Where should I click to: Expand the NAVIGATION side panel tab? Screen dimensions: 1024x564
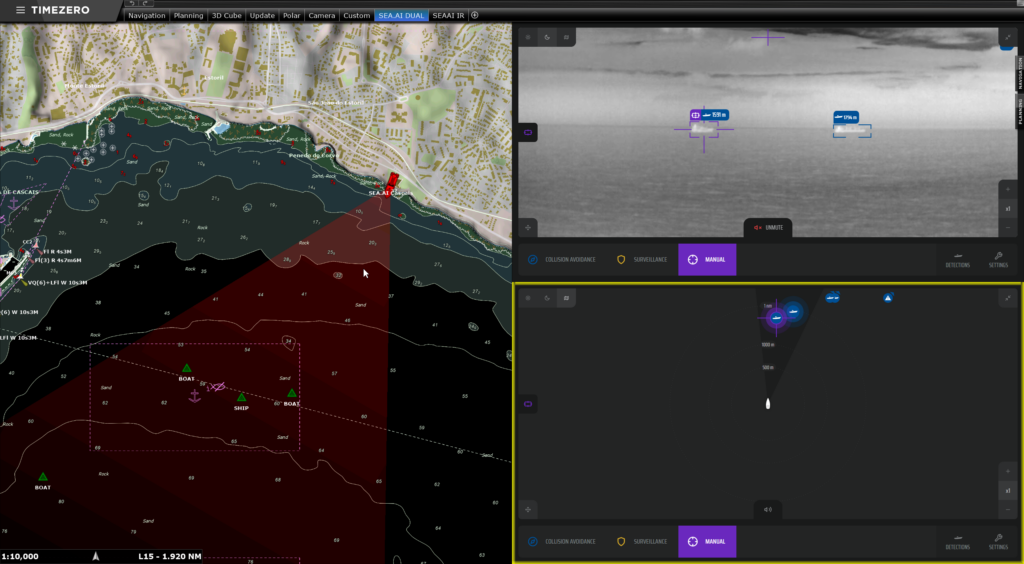(1019, 73)
